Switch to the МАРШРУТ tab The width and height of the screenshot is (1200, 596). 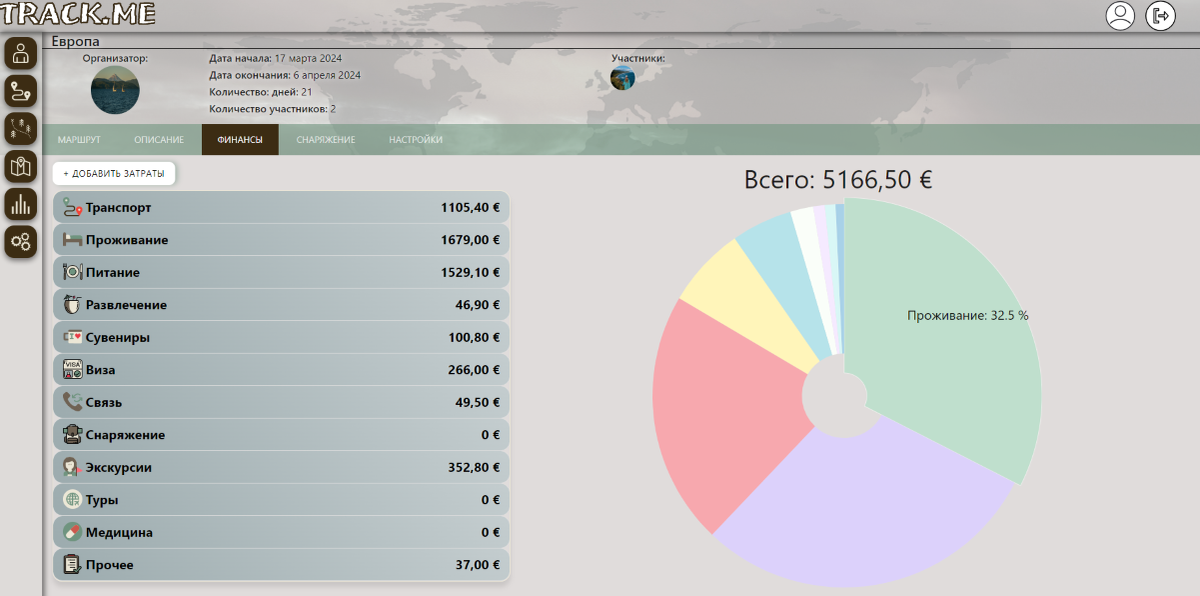pos(79,140)
